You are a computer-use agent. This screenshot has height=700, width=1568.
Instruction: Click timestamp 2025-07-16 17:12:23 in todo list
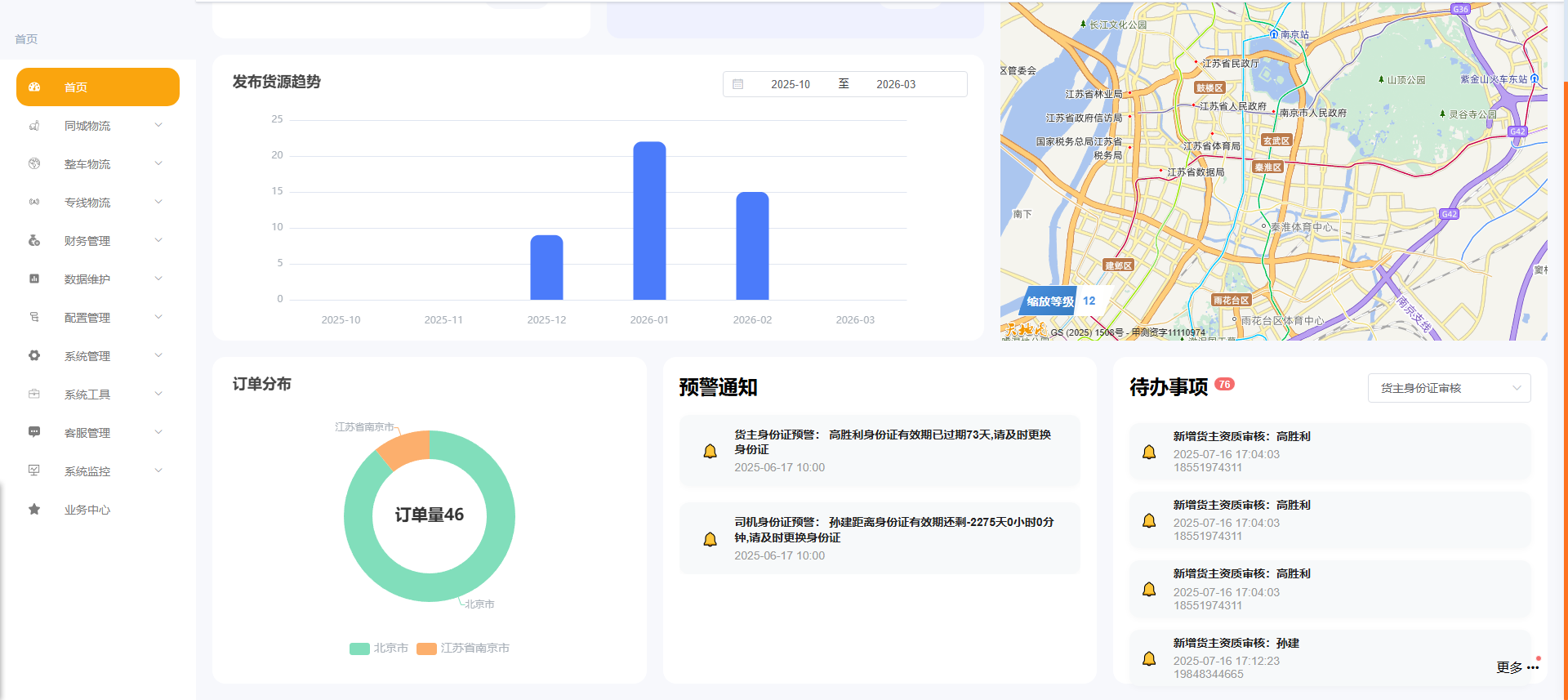(x=1227, y=661)
